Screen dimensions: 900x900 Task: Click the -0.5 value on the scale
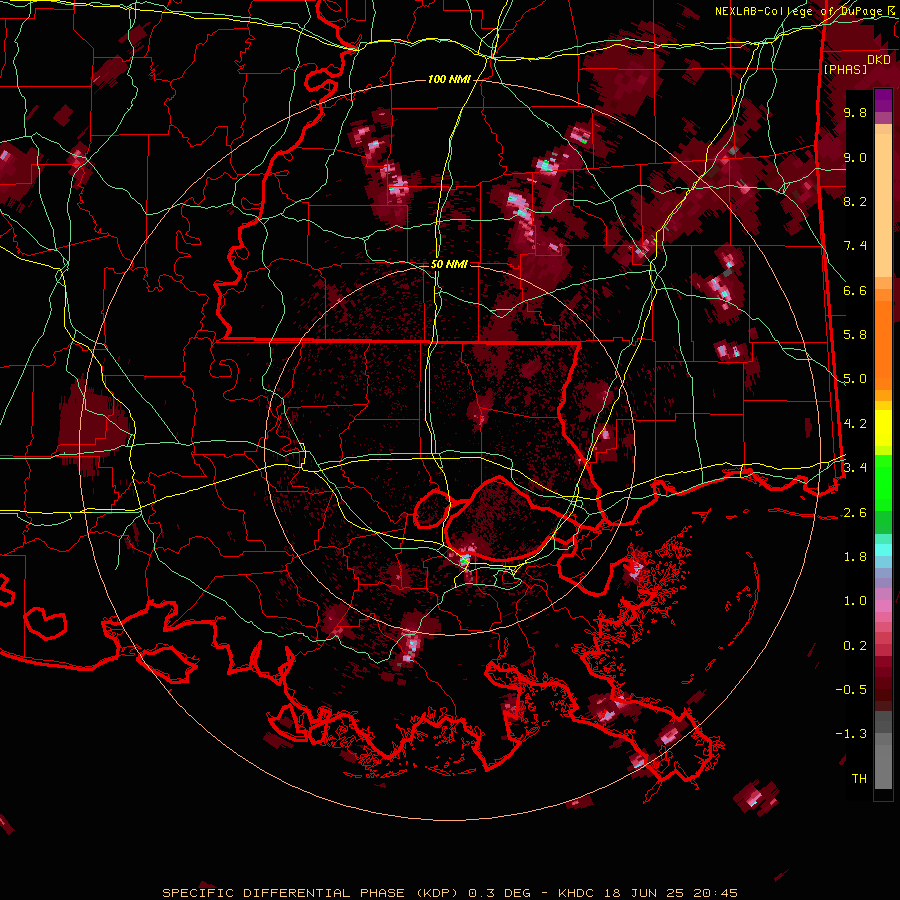click(x=851, y=690)
